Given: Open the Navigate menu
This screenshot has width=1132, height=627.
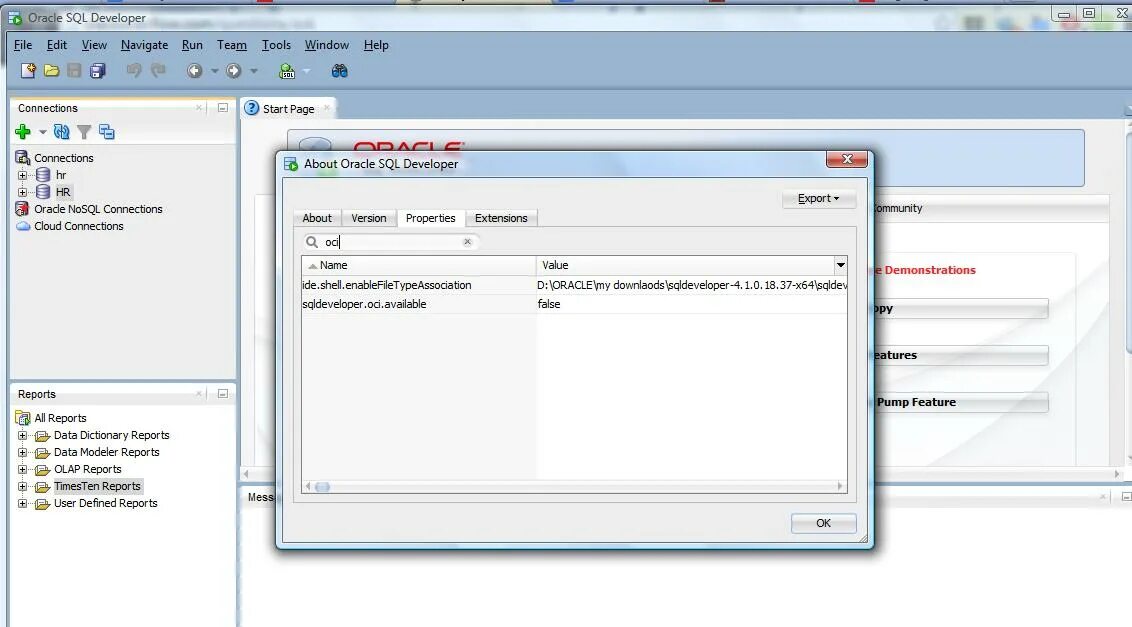Looking at the screenshot, I should coord(144,45).
